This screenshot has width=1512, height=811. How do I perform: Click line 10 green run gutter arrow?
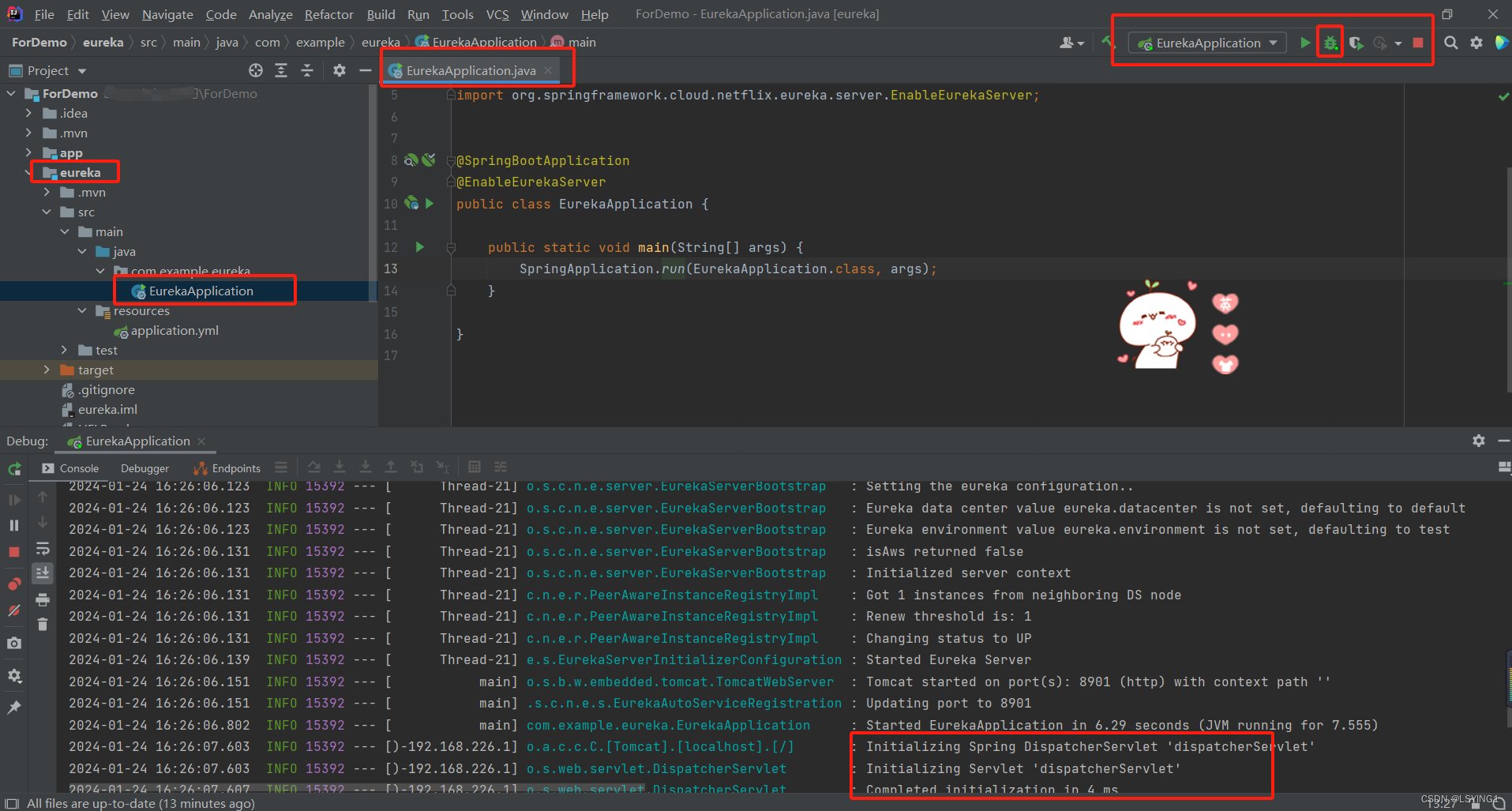point(430,203)
